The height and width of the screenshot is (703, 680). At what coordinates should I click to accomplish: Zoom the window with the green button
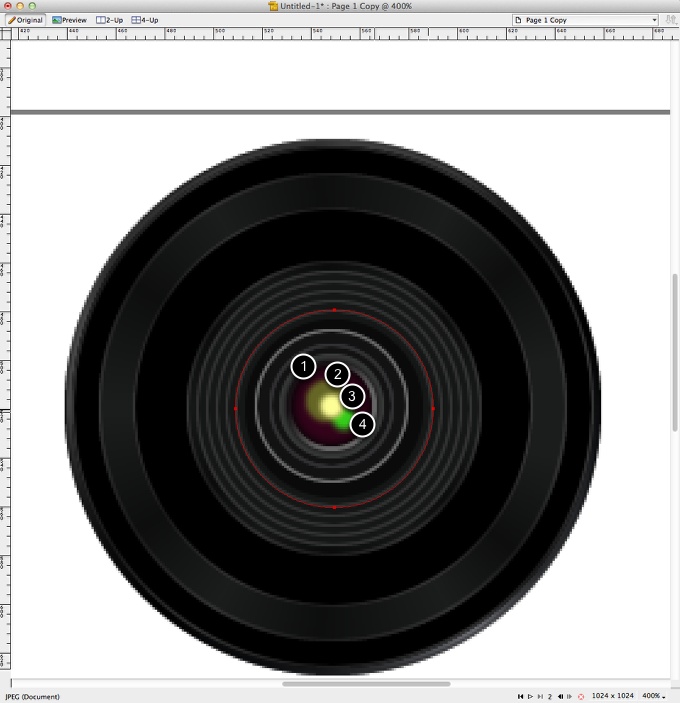(32, 6)
